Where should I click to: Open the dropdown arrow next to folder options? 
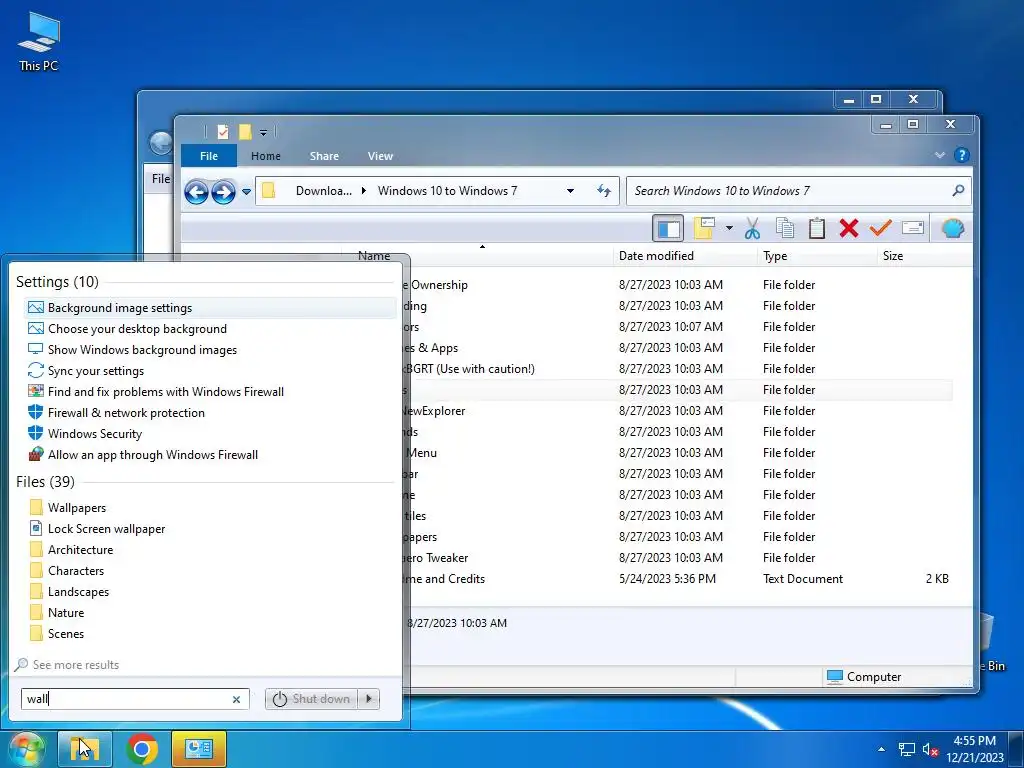click(729, 229)
